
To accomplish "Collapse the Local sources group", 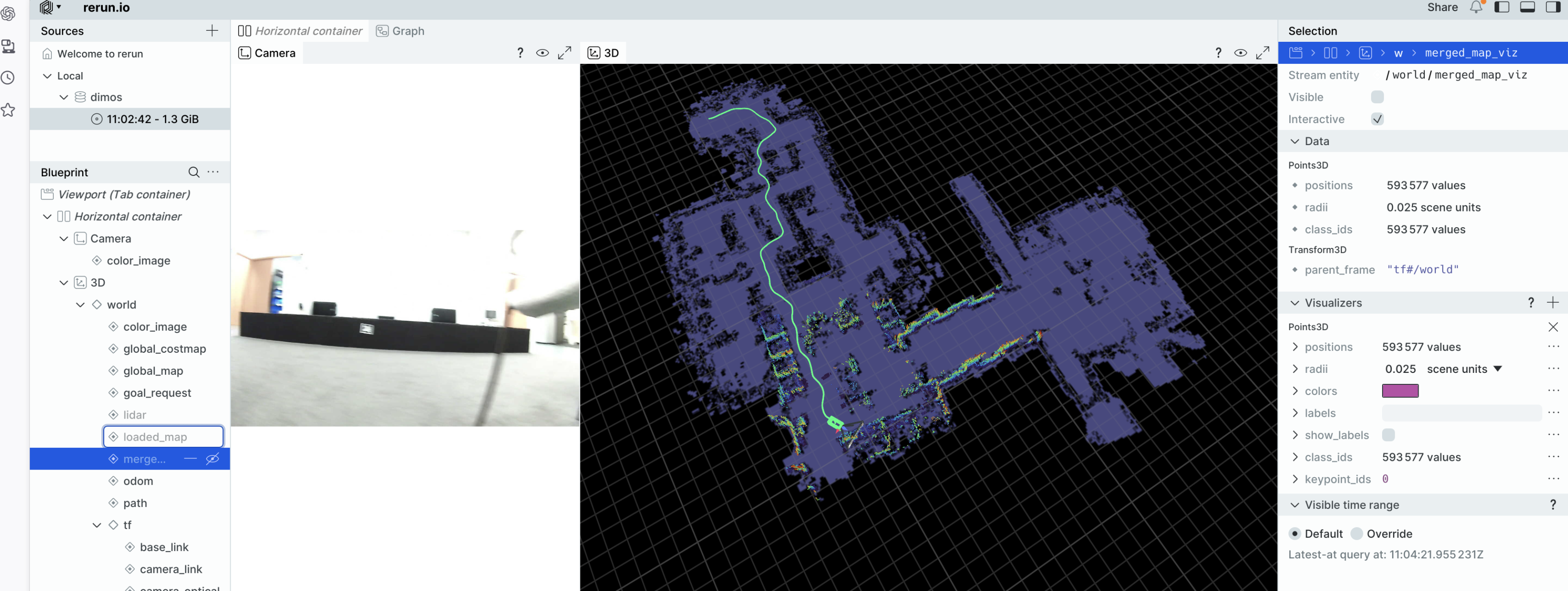I will point(47,75).
